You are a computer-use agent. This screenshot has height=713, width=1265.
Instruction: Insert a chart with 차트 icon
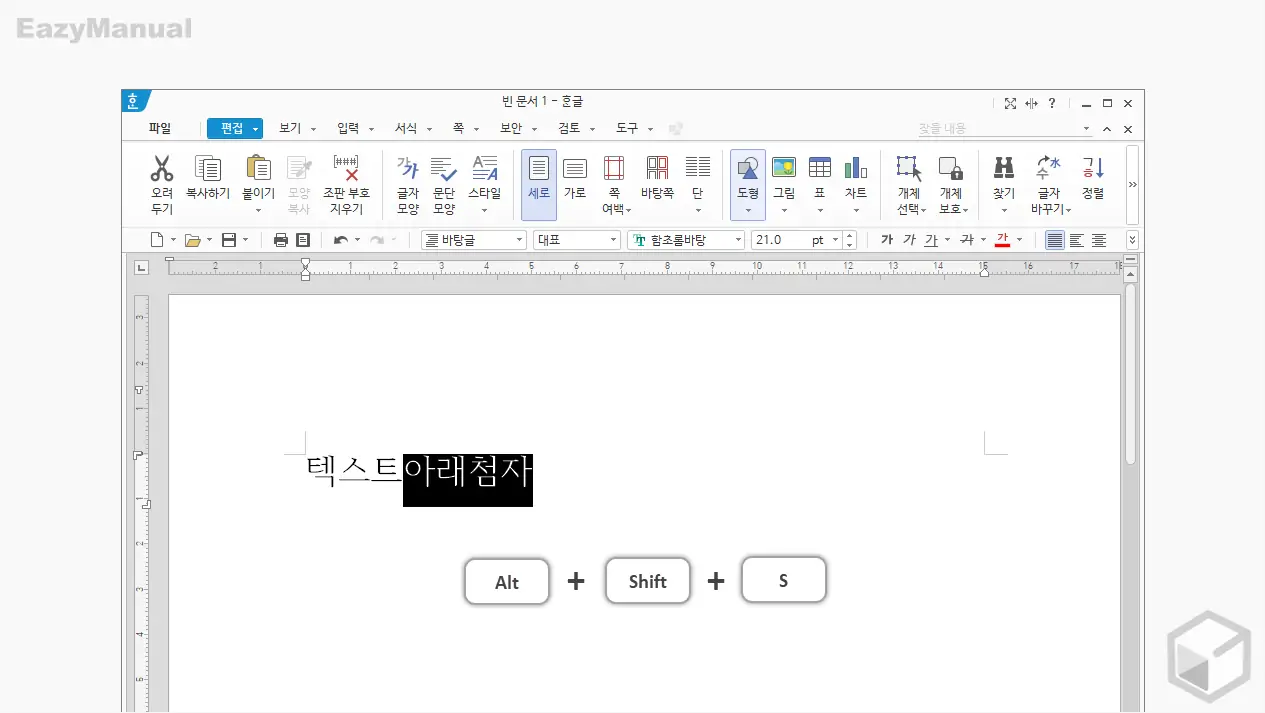click(x=856, y=168)
